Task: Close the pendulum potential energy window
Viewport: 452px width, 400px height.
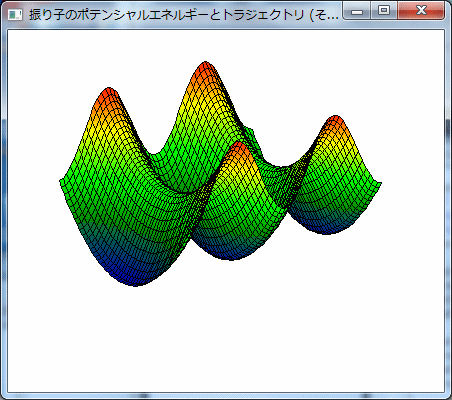Action: click(x=421, y=11)
